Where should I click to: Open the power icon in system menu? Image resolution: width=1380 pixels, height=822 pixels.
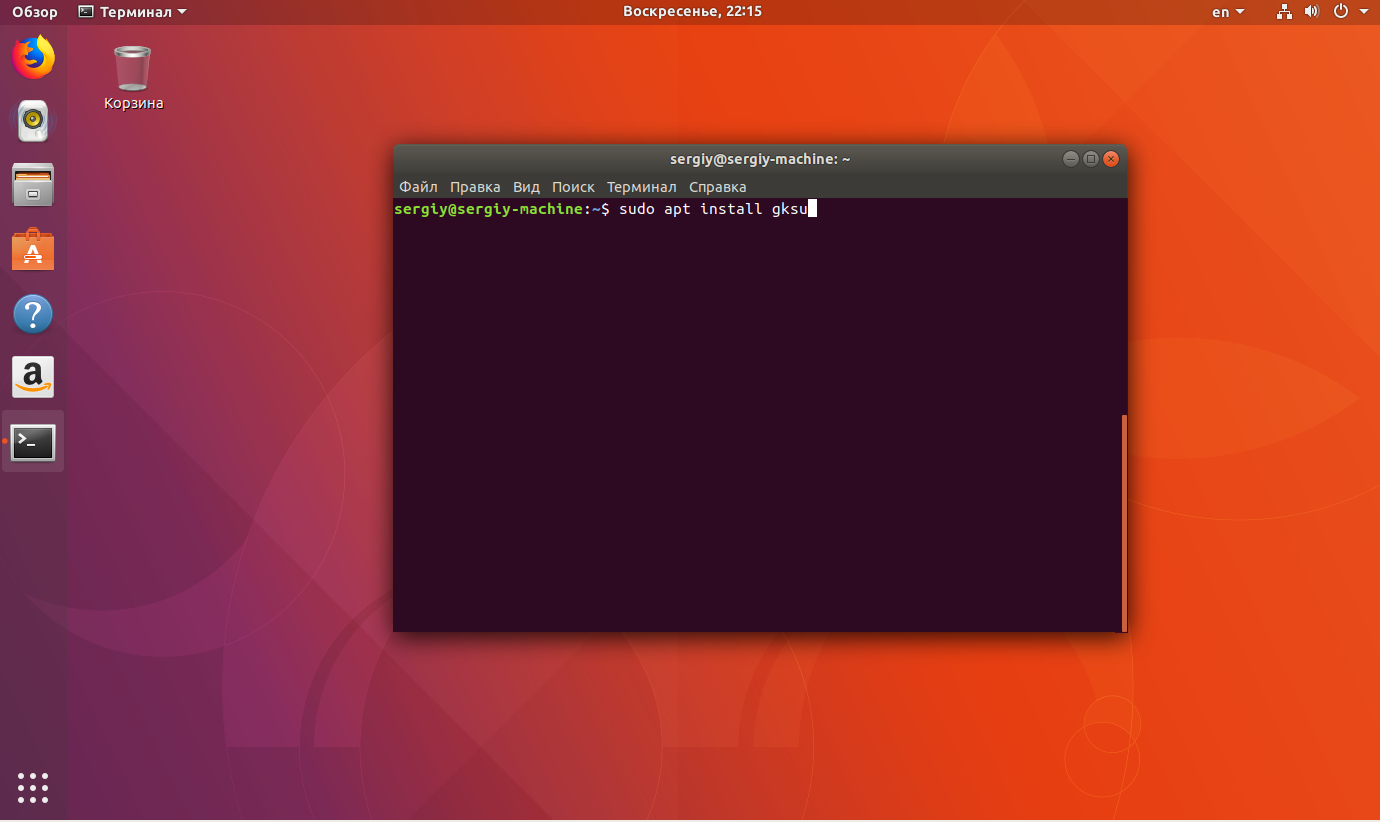(1341, 12)
